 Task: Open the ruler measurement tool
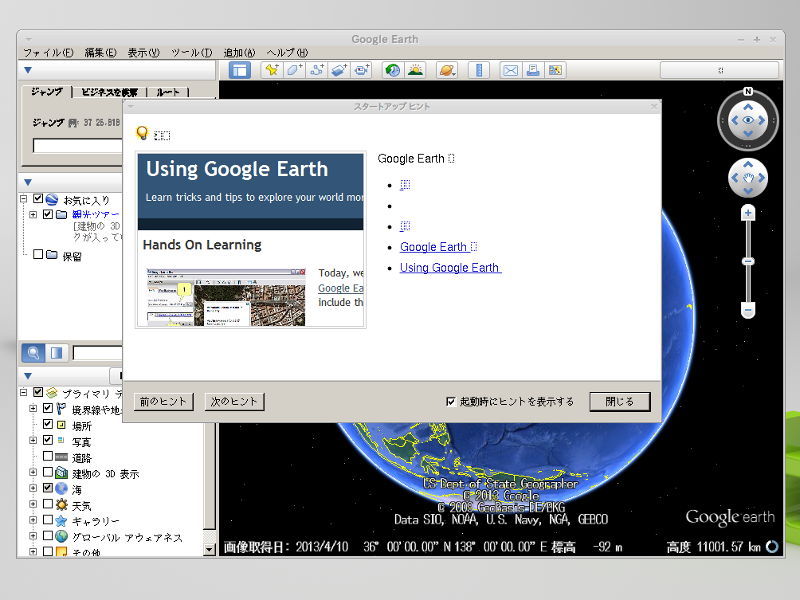pyautogui.click(x=479, y=70)
